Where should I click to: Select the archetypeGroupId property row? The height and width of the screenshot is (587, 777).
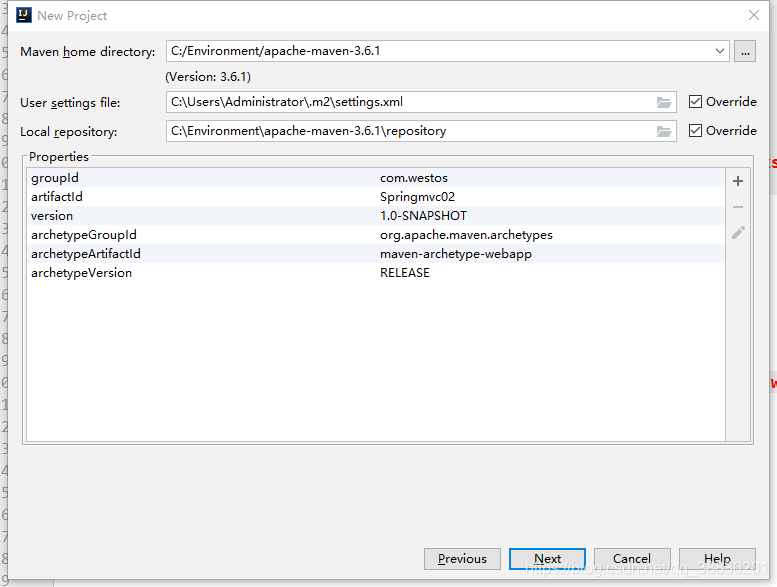[x=376, y=235]
